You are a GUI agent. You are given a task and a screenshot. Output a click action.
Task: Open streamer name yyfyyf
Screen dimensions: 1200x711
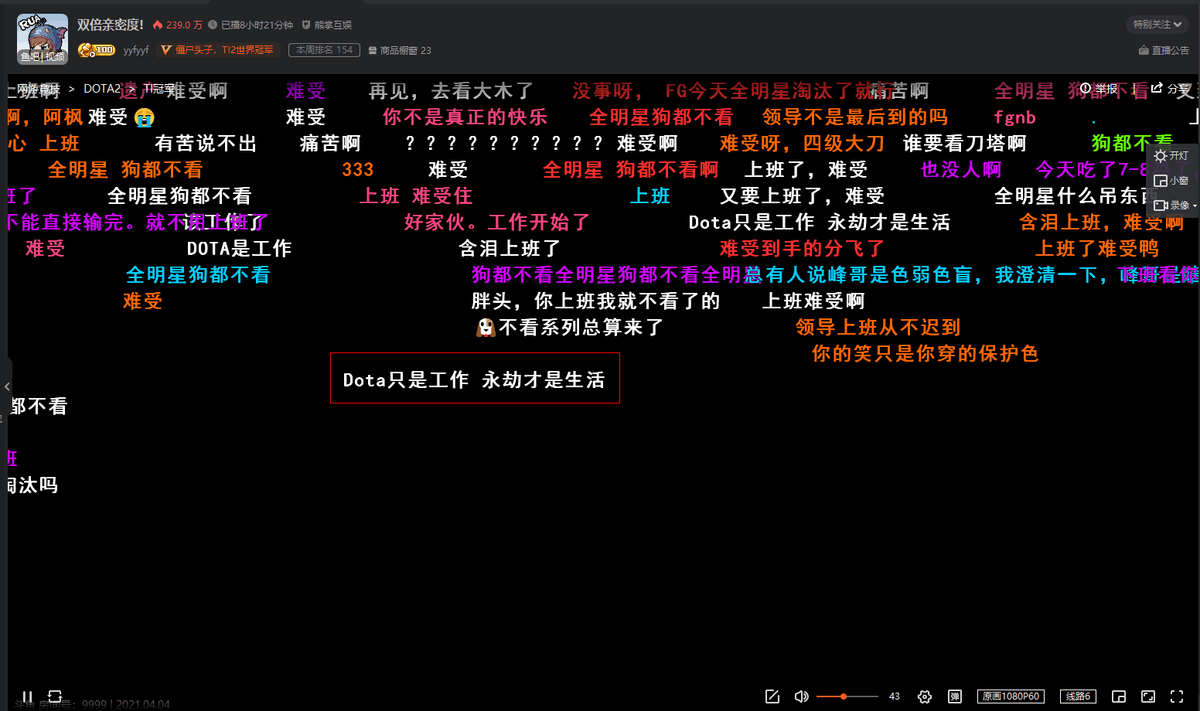click(x=136, y=50)
